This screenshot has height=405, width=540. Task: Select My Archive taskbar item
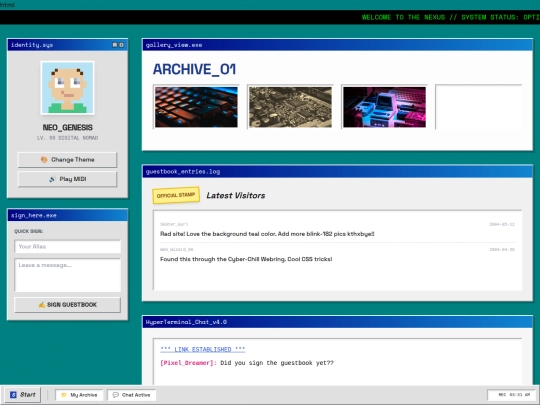click(x=79, y=395)
